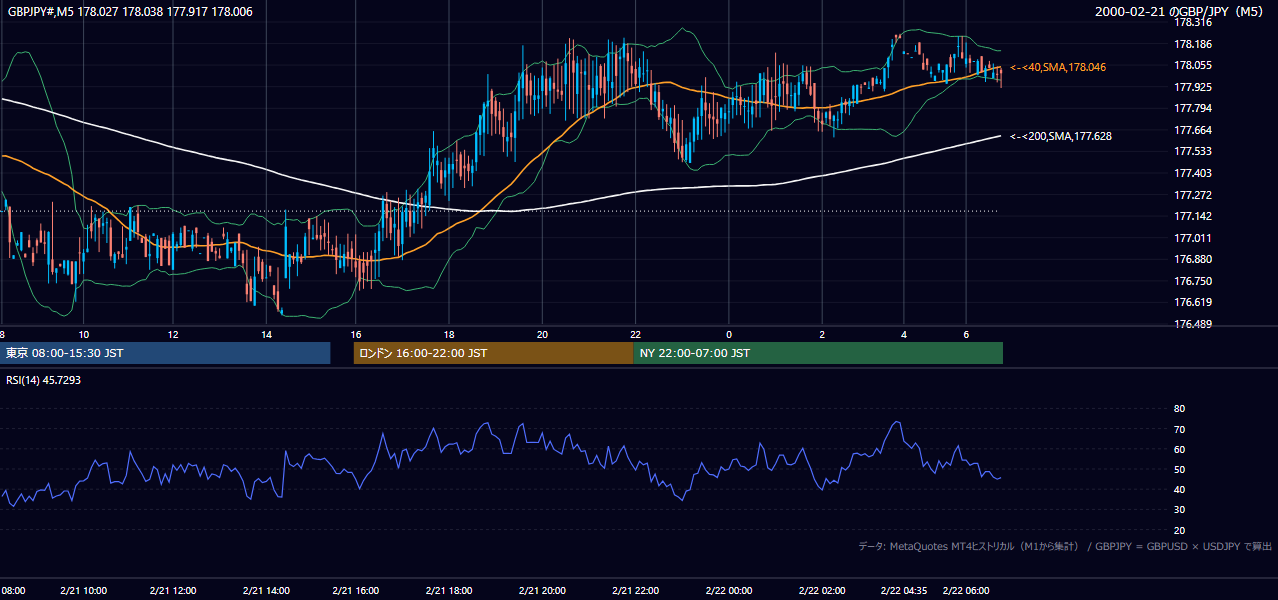Click the bottom axis 2/21 18:00 label
The width and height of the screenshot is (1278, 600).
tap(449, 590)
